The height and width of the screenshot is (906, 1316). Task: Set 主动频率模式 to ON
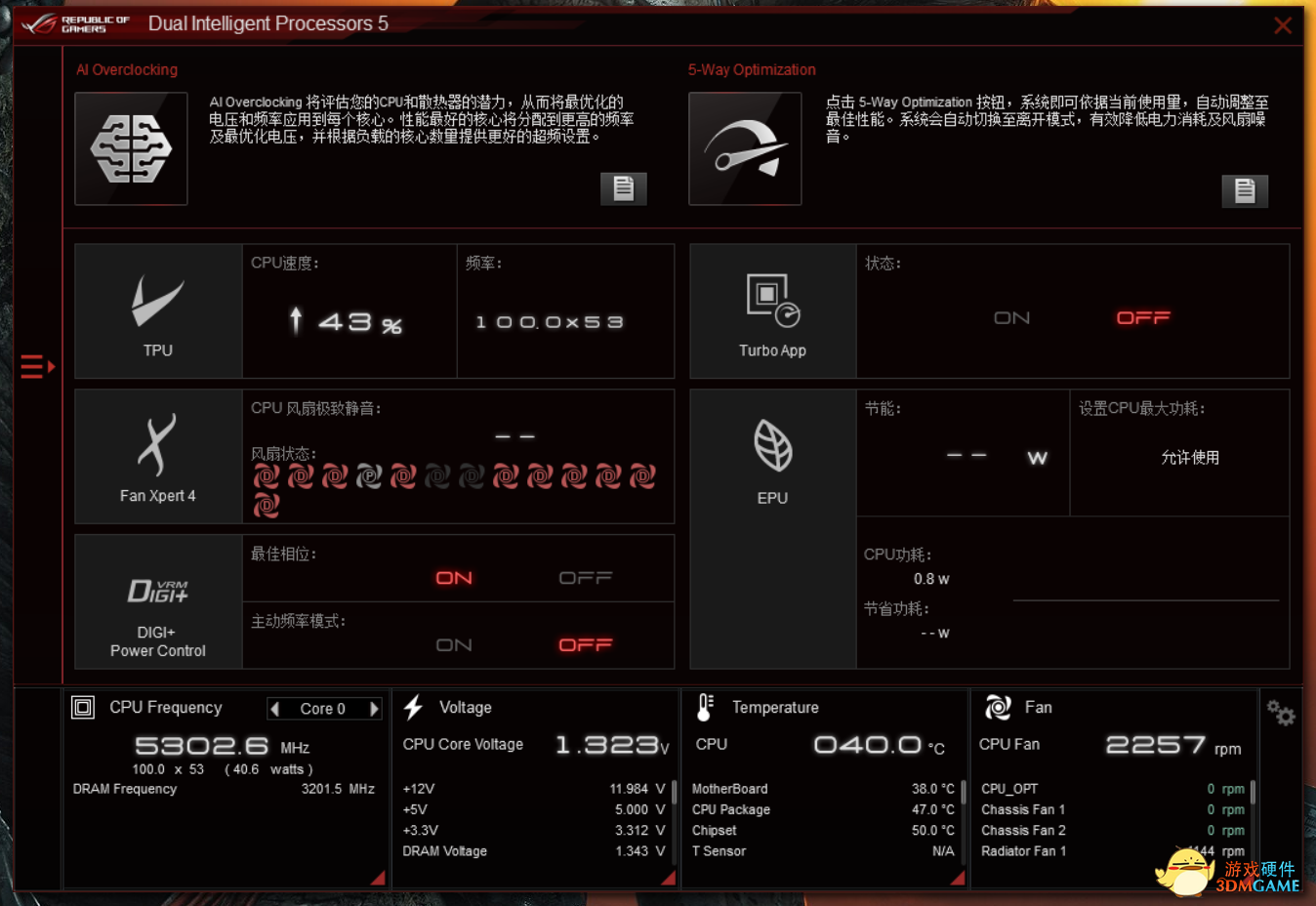point(454,645)
